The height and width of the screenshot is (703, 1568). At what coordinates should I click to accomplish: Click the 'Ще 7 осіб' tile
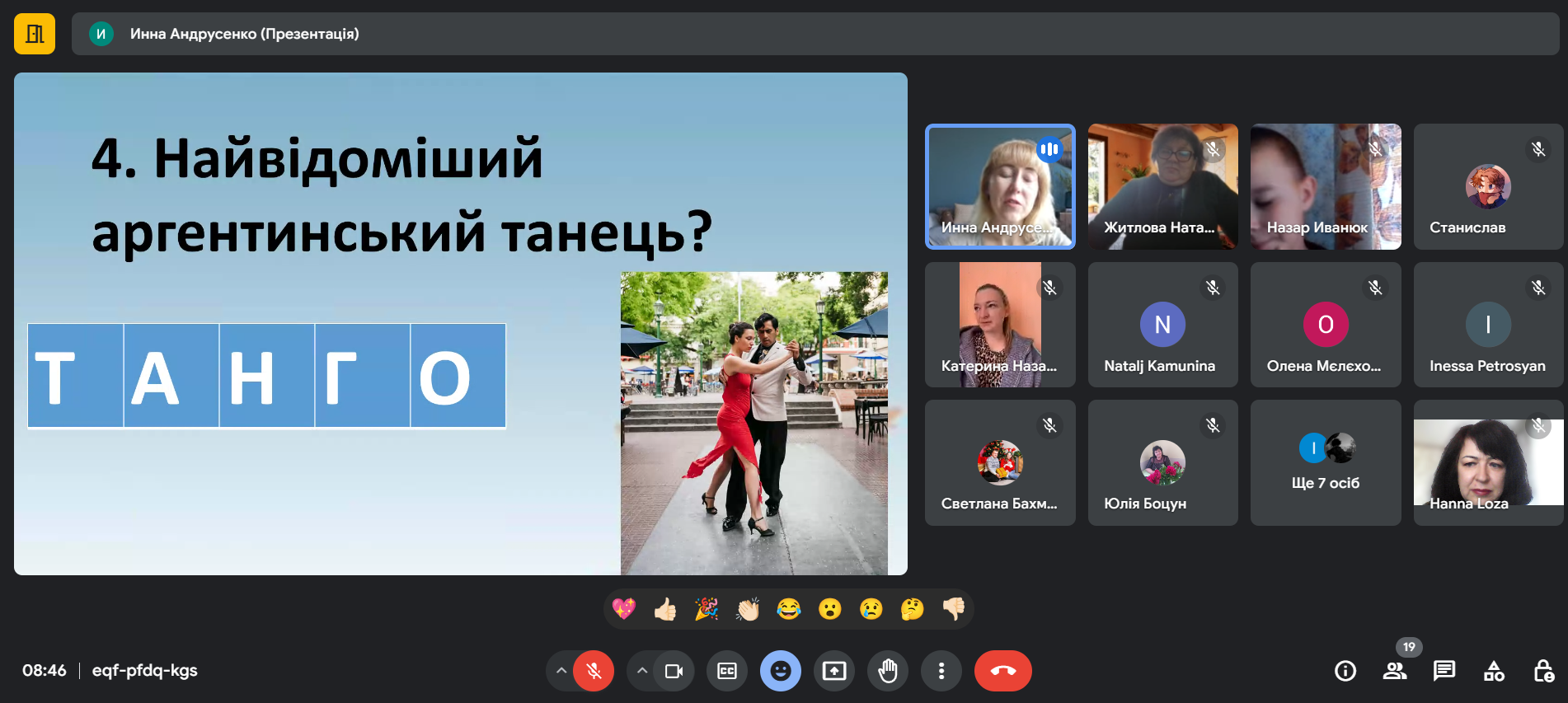[1325, 463]
